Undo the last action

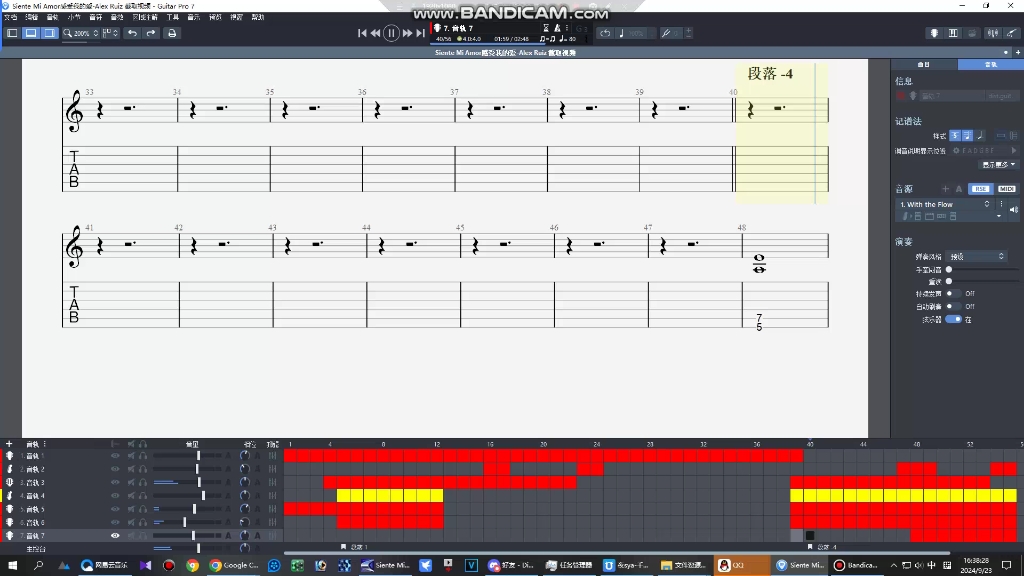133,33
